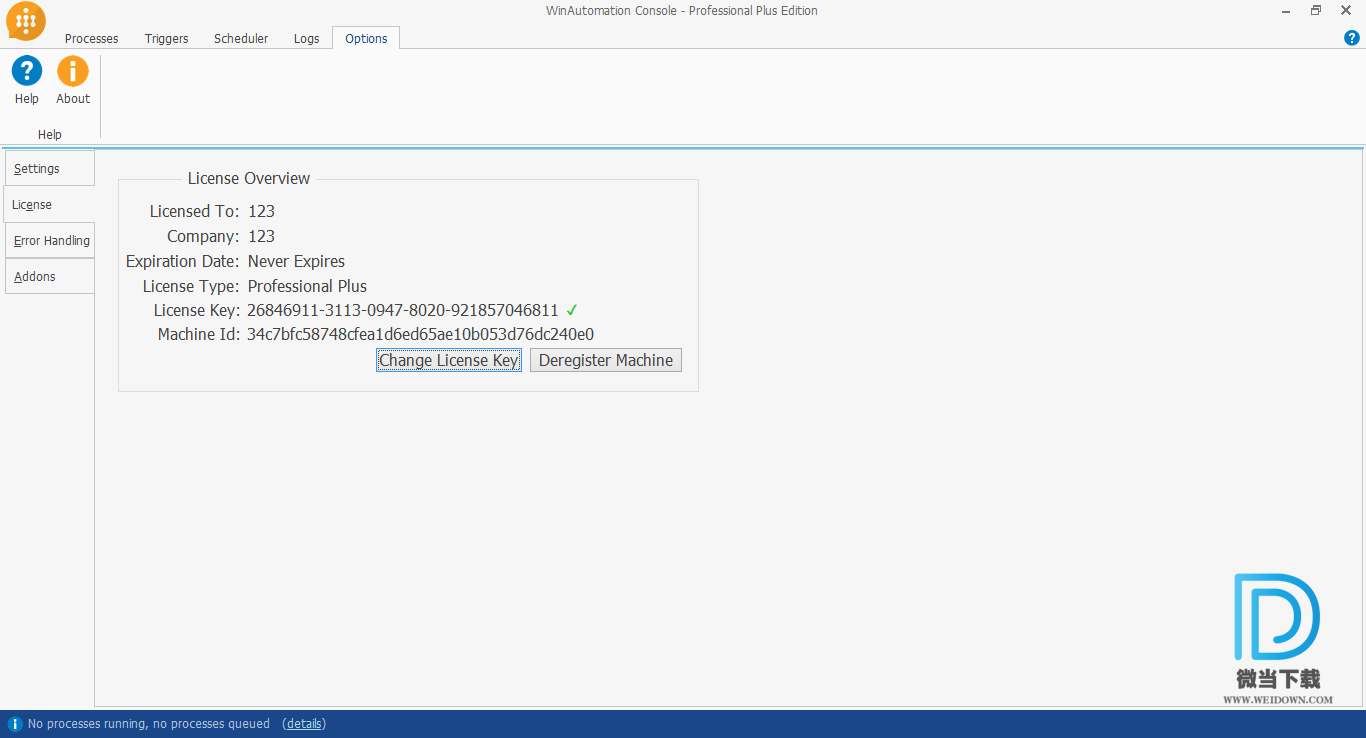Restore down the console window

[x=1316, y=10]
